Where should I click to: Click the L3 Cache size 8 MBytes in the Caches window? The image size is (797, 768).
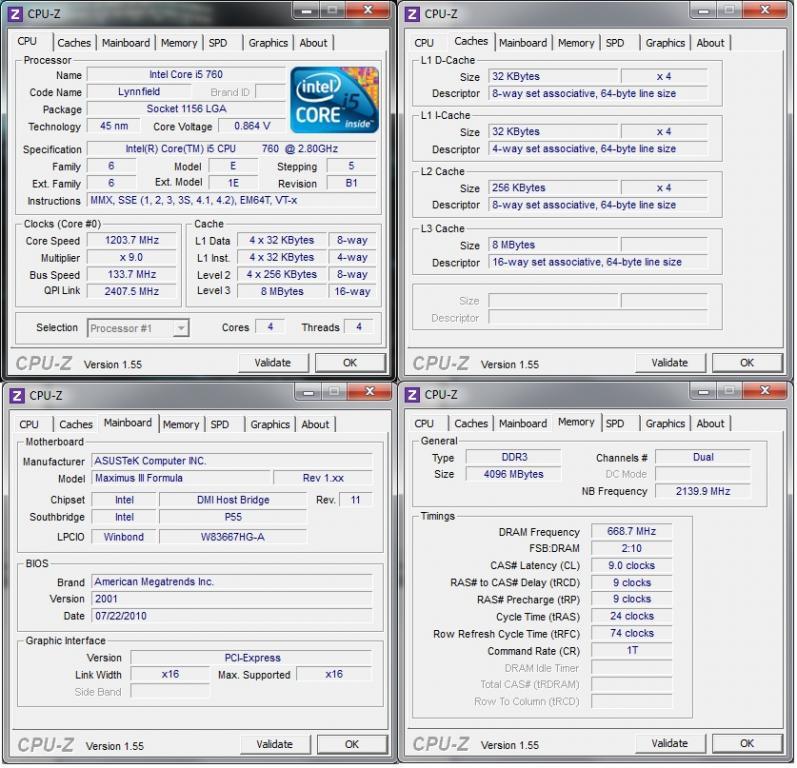pos(553,245)
